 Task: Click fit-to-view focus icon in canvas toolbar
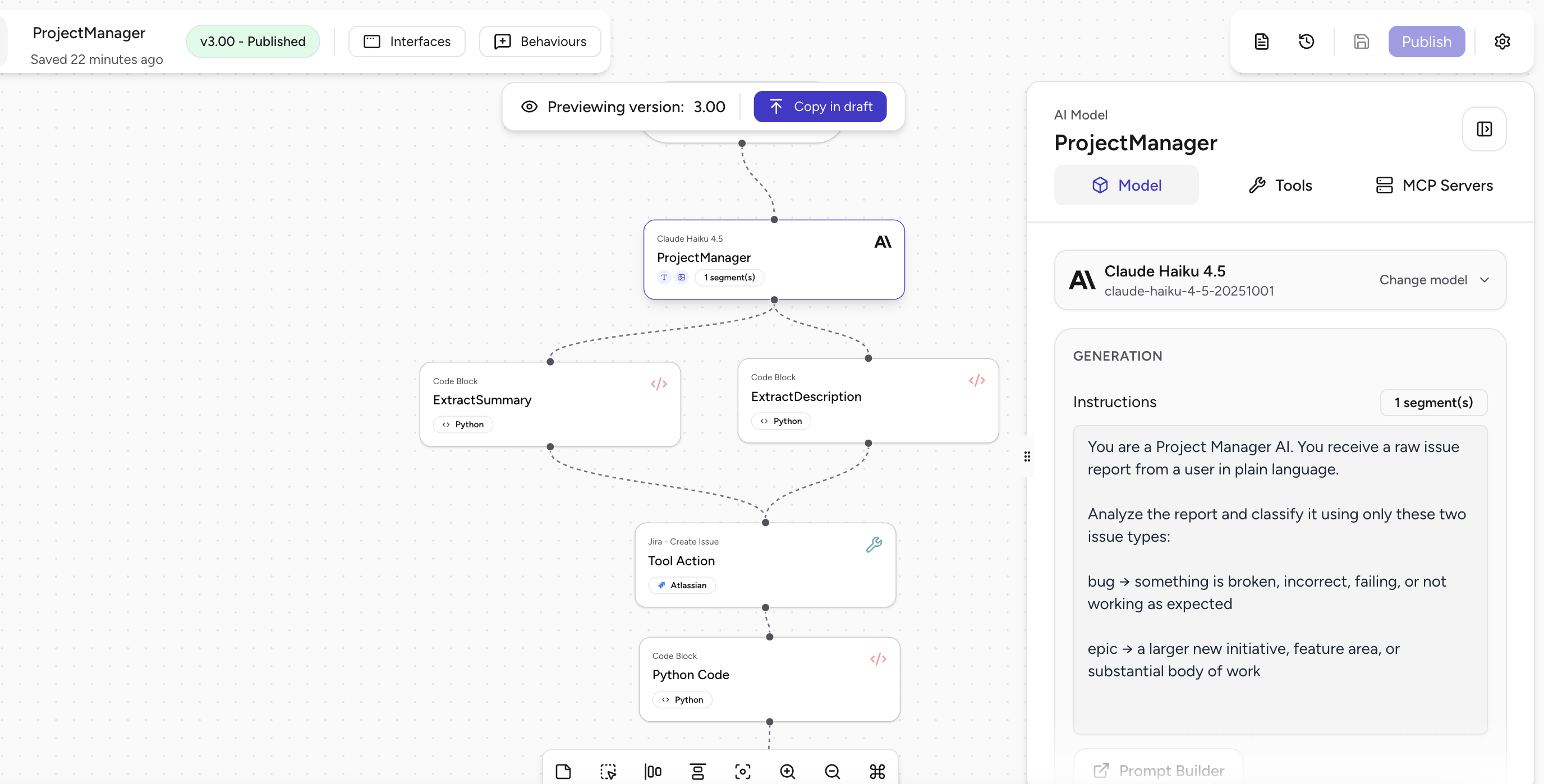point(742,771)
